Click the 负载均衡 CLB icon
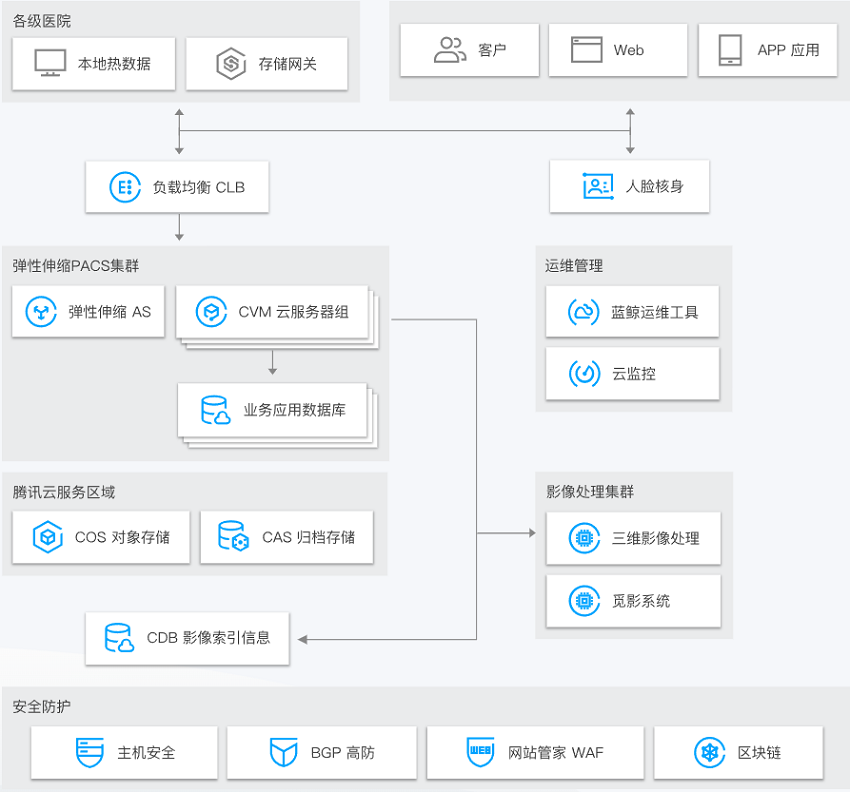 (125, 187)
